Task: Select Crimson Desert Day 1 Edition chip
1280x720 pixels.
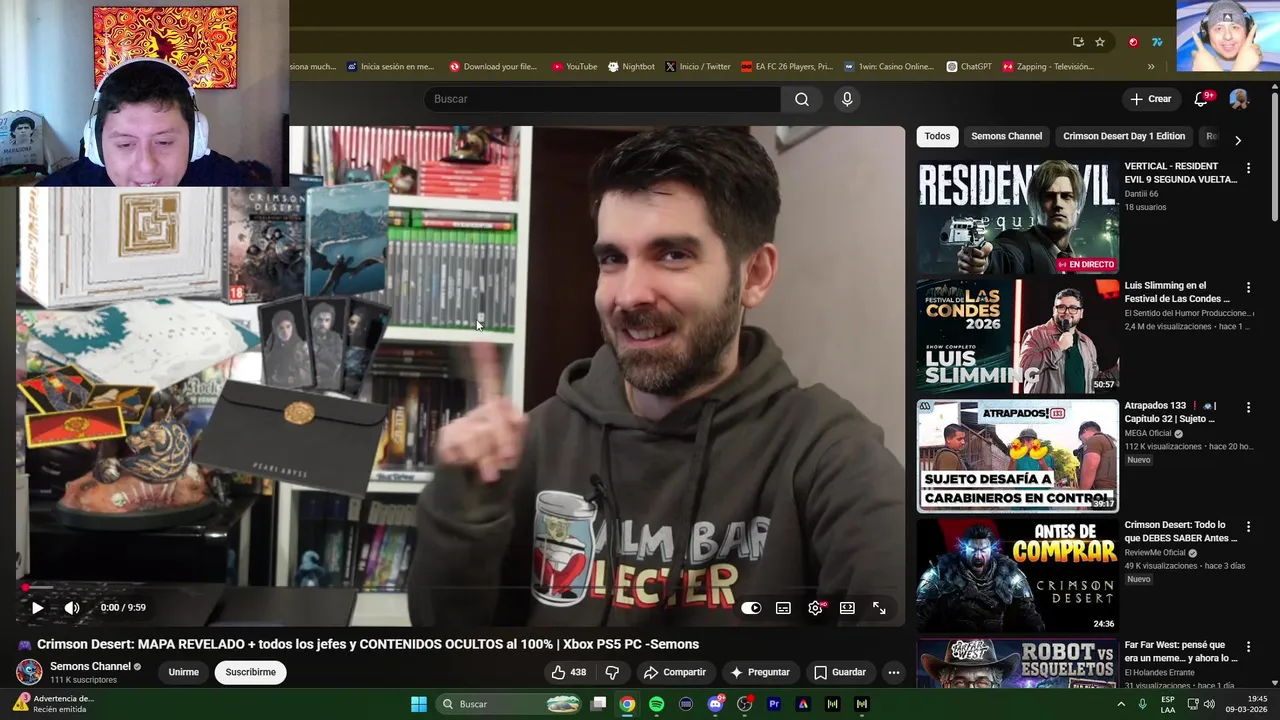Action: pyautogui.click(x=1124, y=136)
